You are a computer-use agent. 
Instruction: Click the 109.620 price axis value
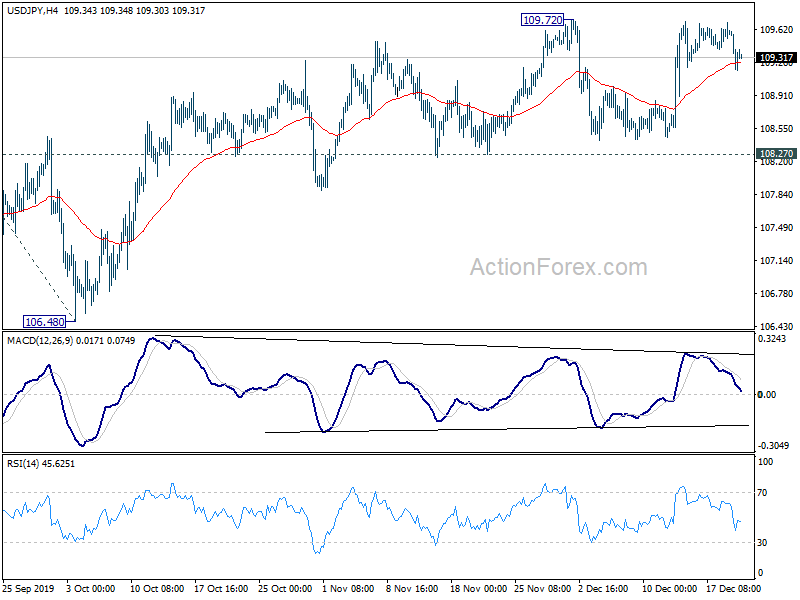[777, 30]
